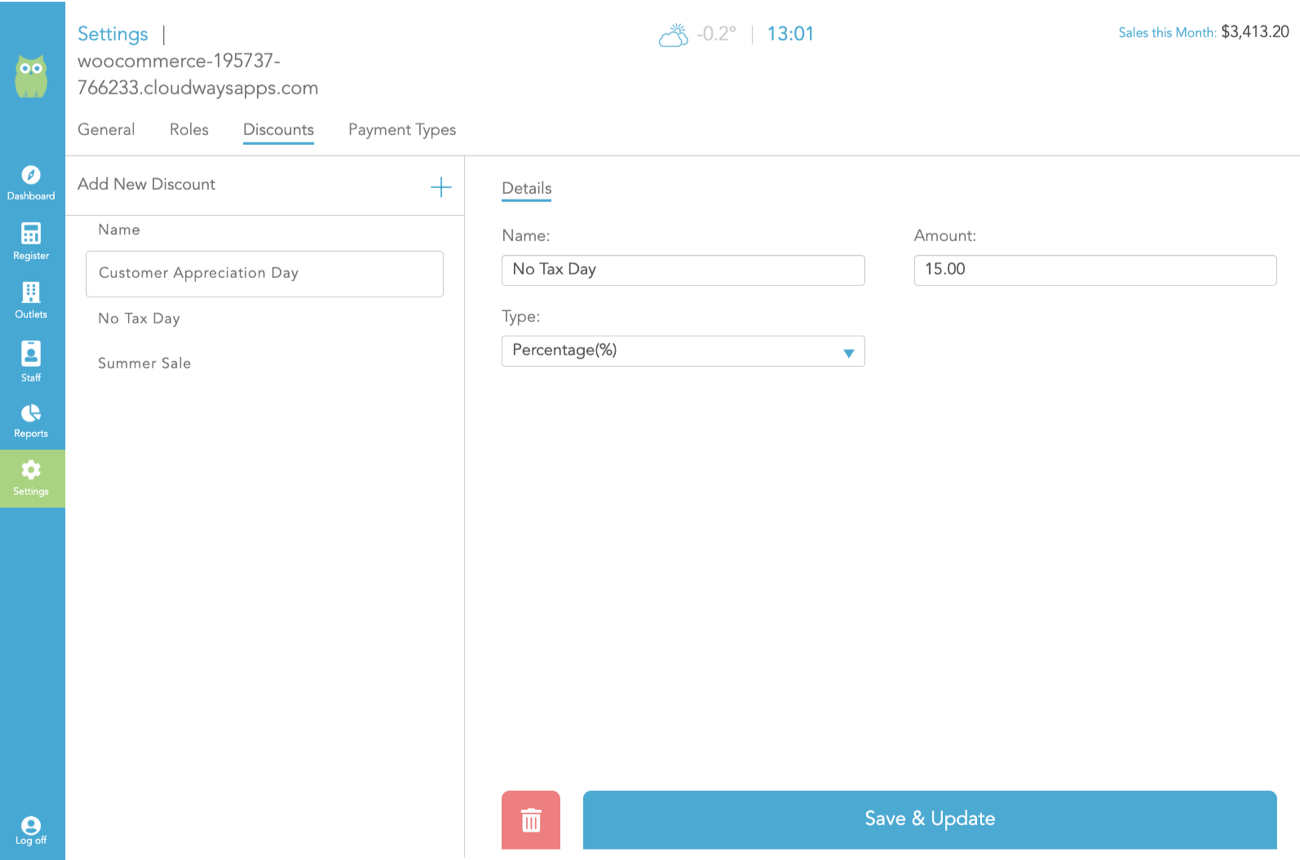This screenshot has width=1300, height=860.
Task: Click the owl logo icon
Action: 31,76
